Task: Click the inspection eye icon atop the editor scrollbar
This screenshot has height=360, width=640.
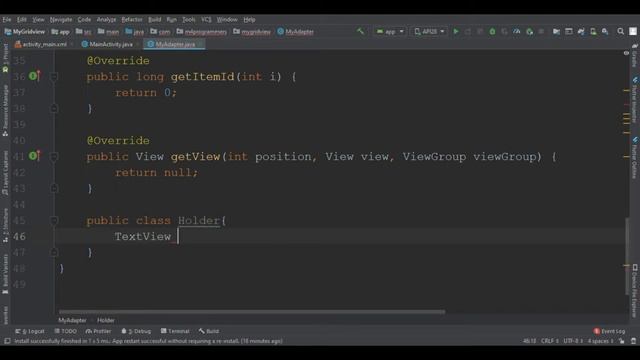Action: click(x=626, y=53)
